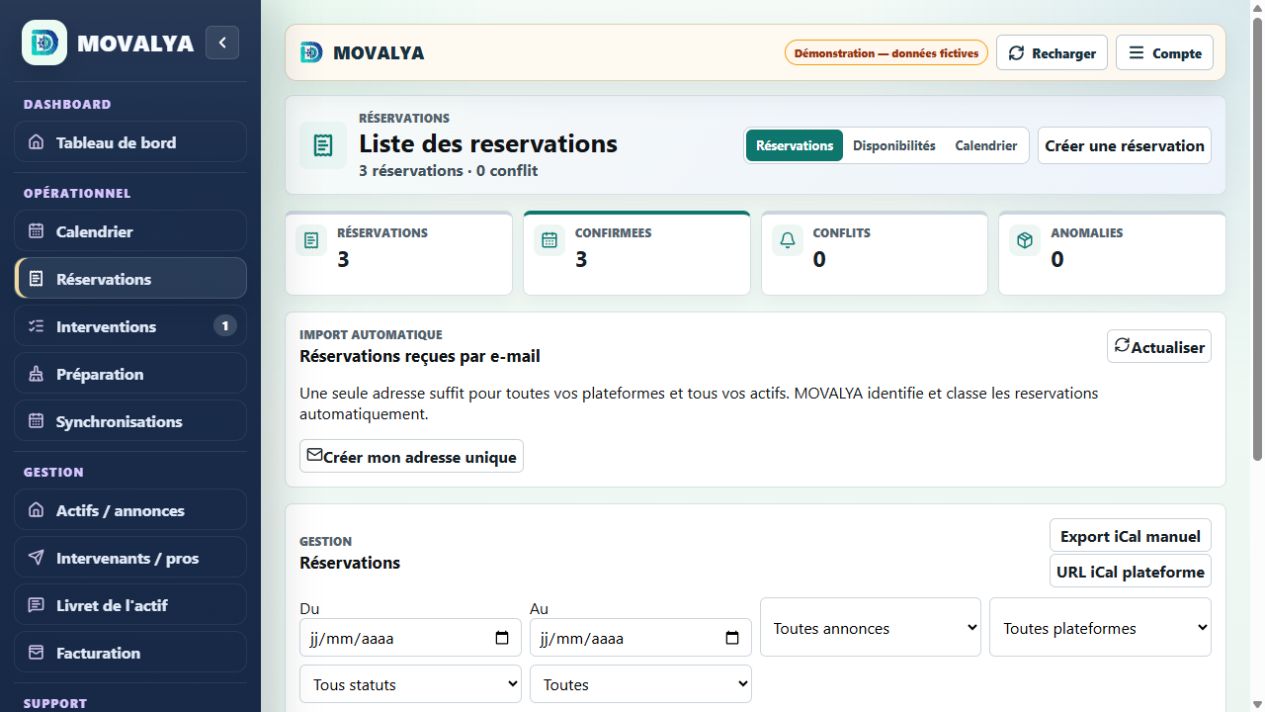
Task: Click the archive icon beside Facturation
Action: coord(36,653)
